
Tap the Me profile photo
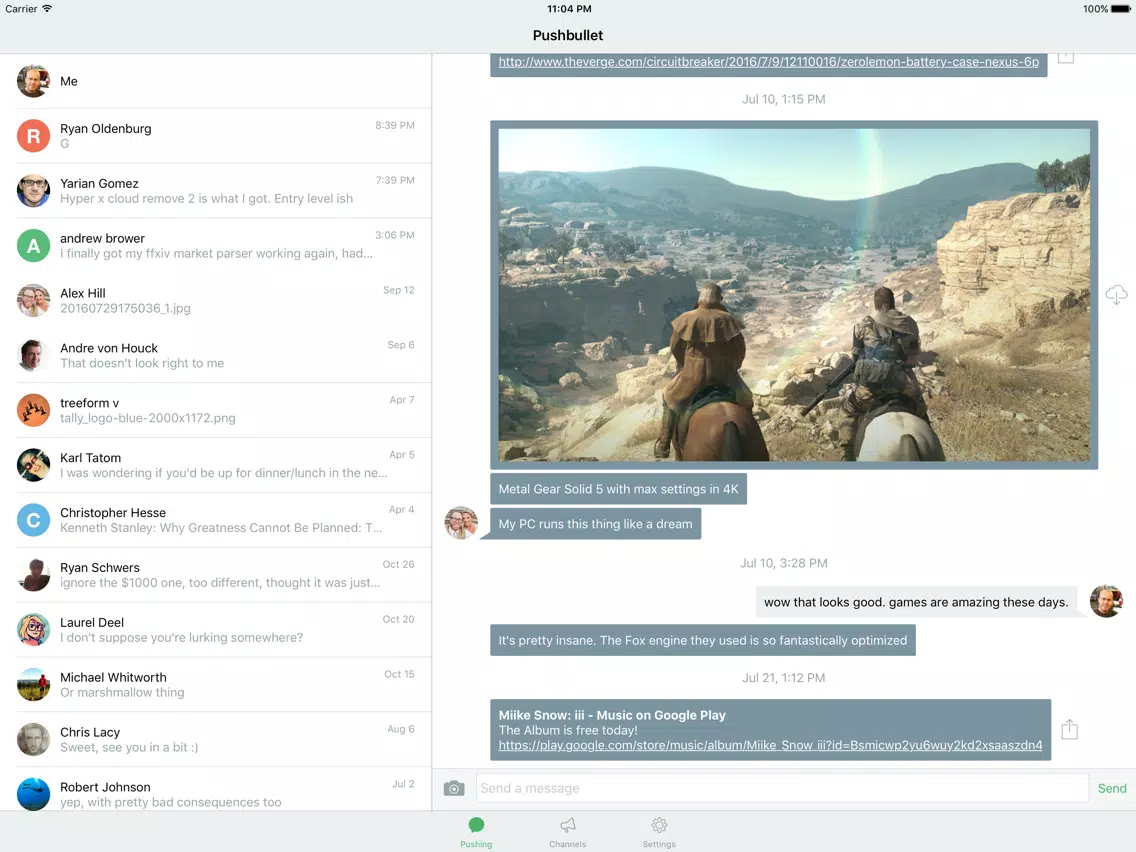(x=33, y=81)
